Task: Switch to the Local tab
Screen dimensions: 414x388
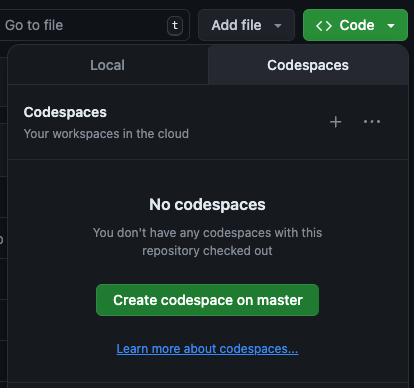Action: pyautogui.click(x=108, y=65)
